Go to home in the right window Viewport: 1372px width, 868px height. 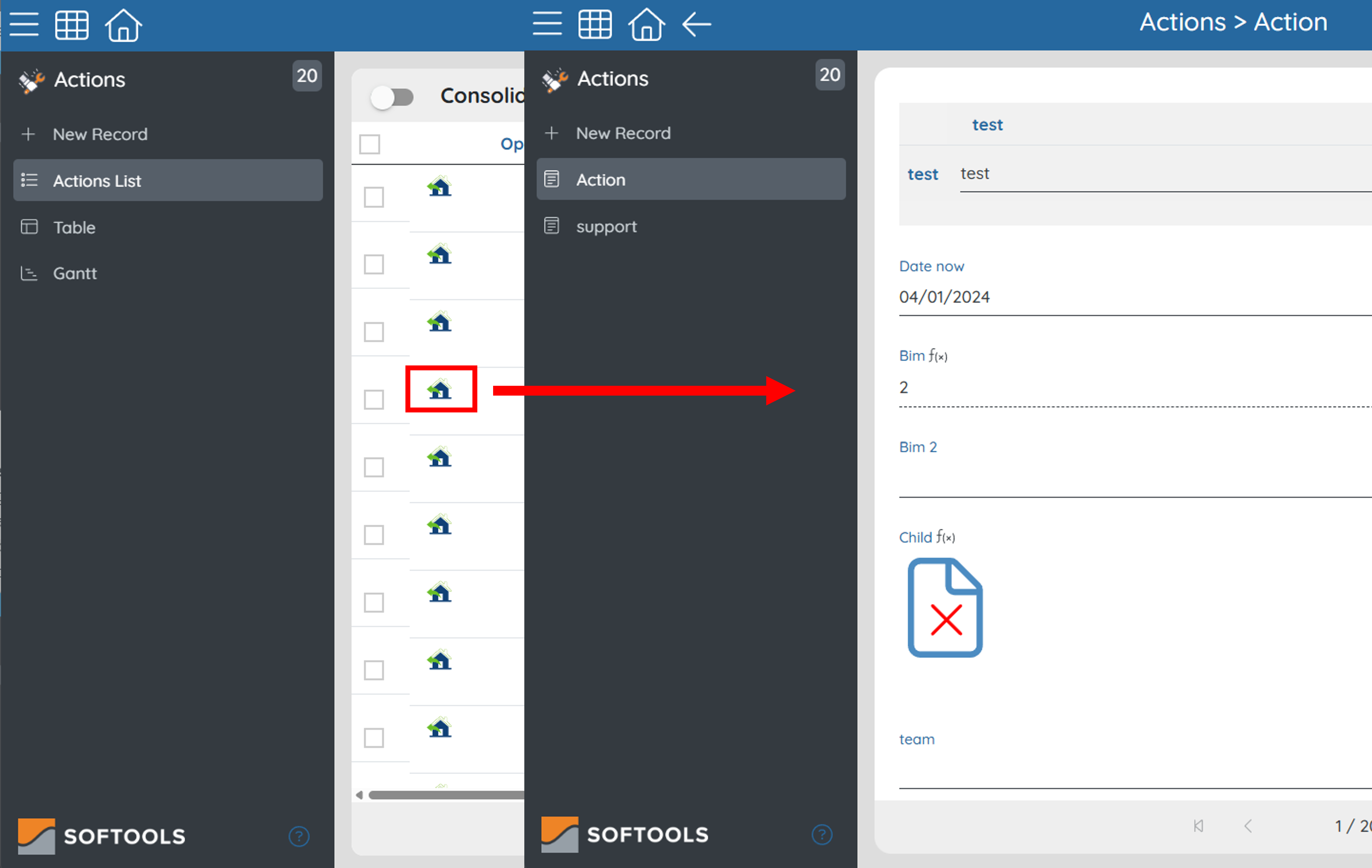(x=646, y=25)
